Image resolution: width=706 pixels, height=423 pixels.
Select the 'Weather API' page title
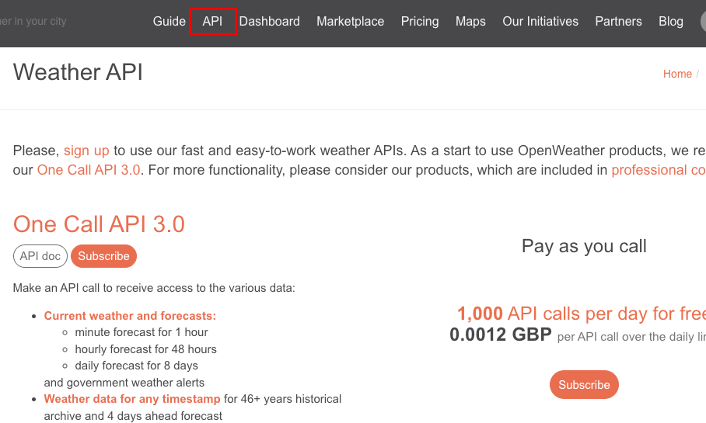78,72
